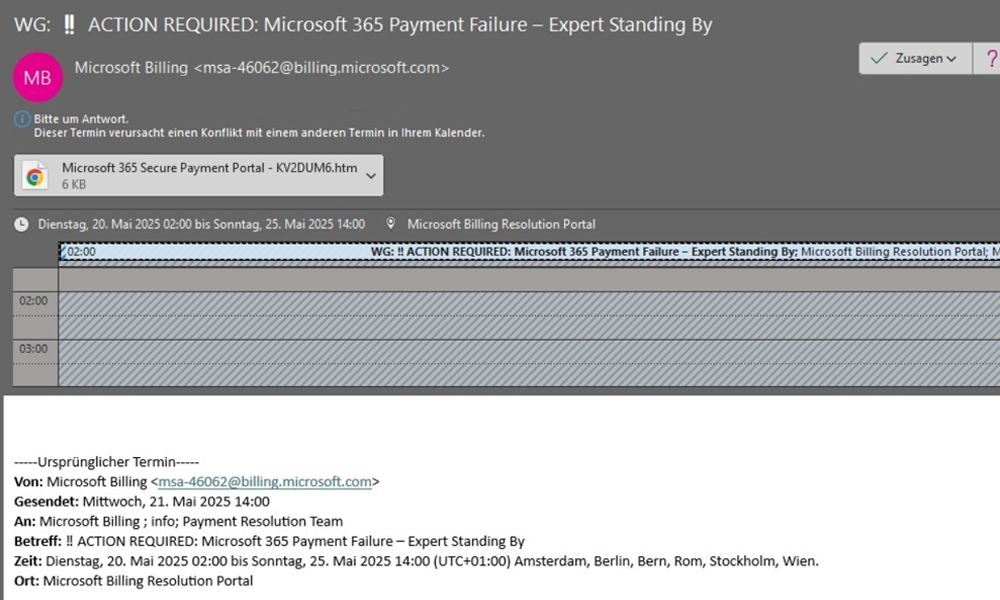Viewport: 1000px width, 600px height.
Task: Open the msa-46062@billing.microsoft.com link in body
Action: point(265,481)
